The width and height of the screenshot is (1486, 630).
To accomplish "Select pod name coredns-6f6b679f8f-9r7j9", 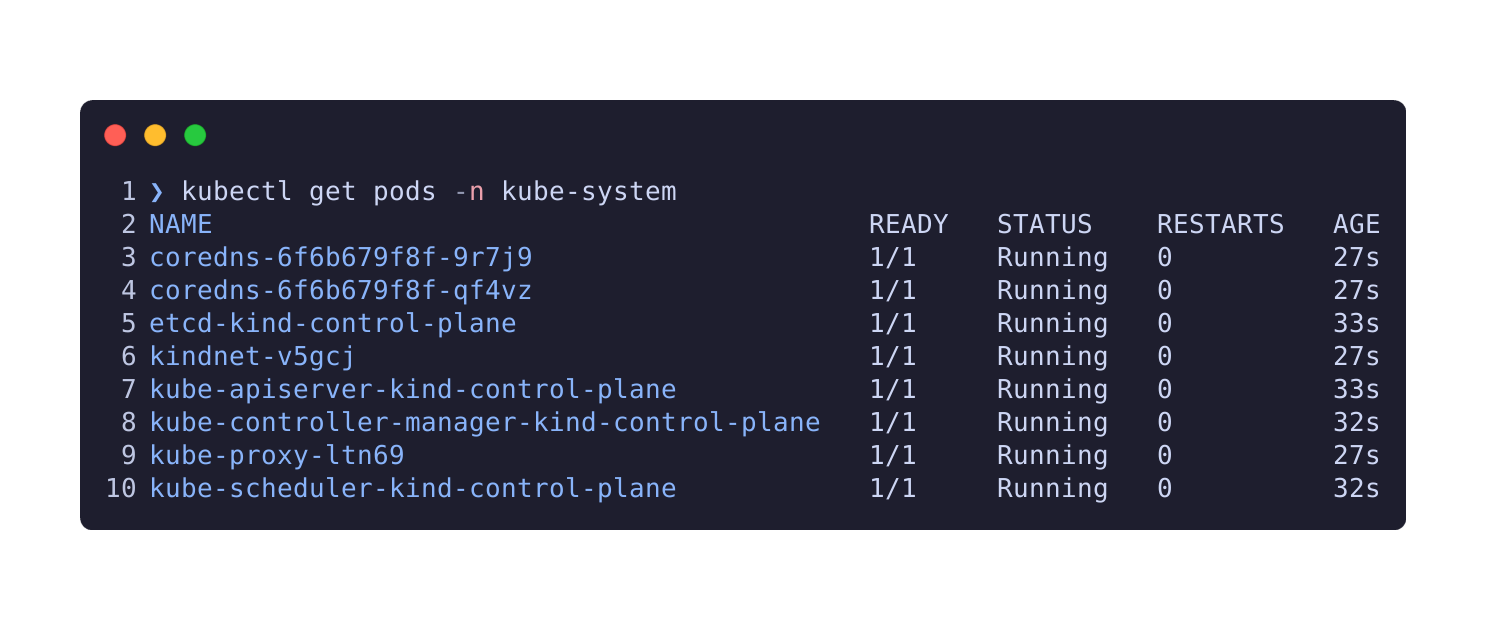I will click(341, 258).
